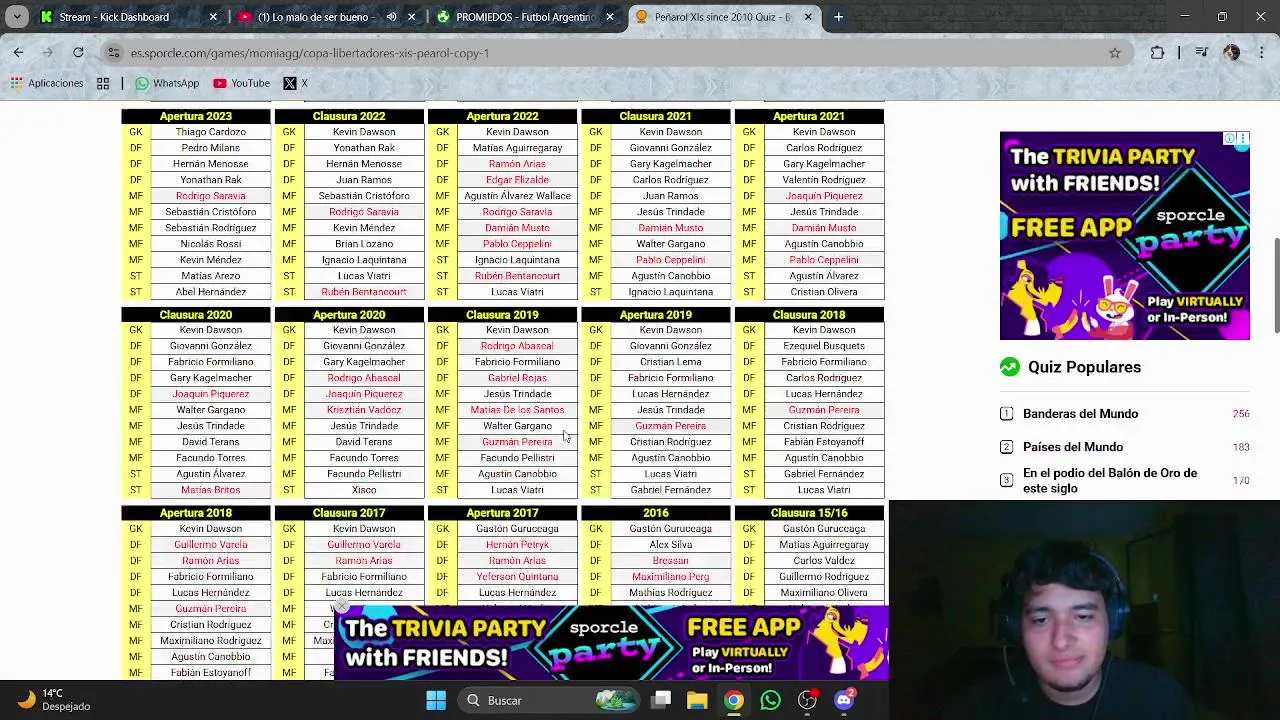Click the address bar URL
Image resolution: width=1280 pixels, height=720 pixels.
click(310, 53)
